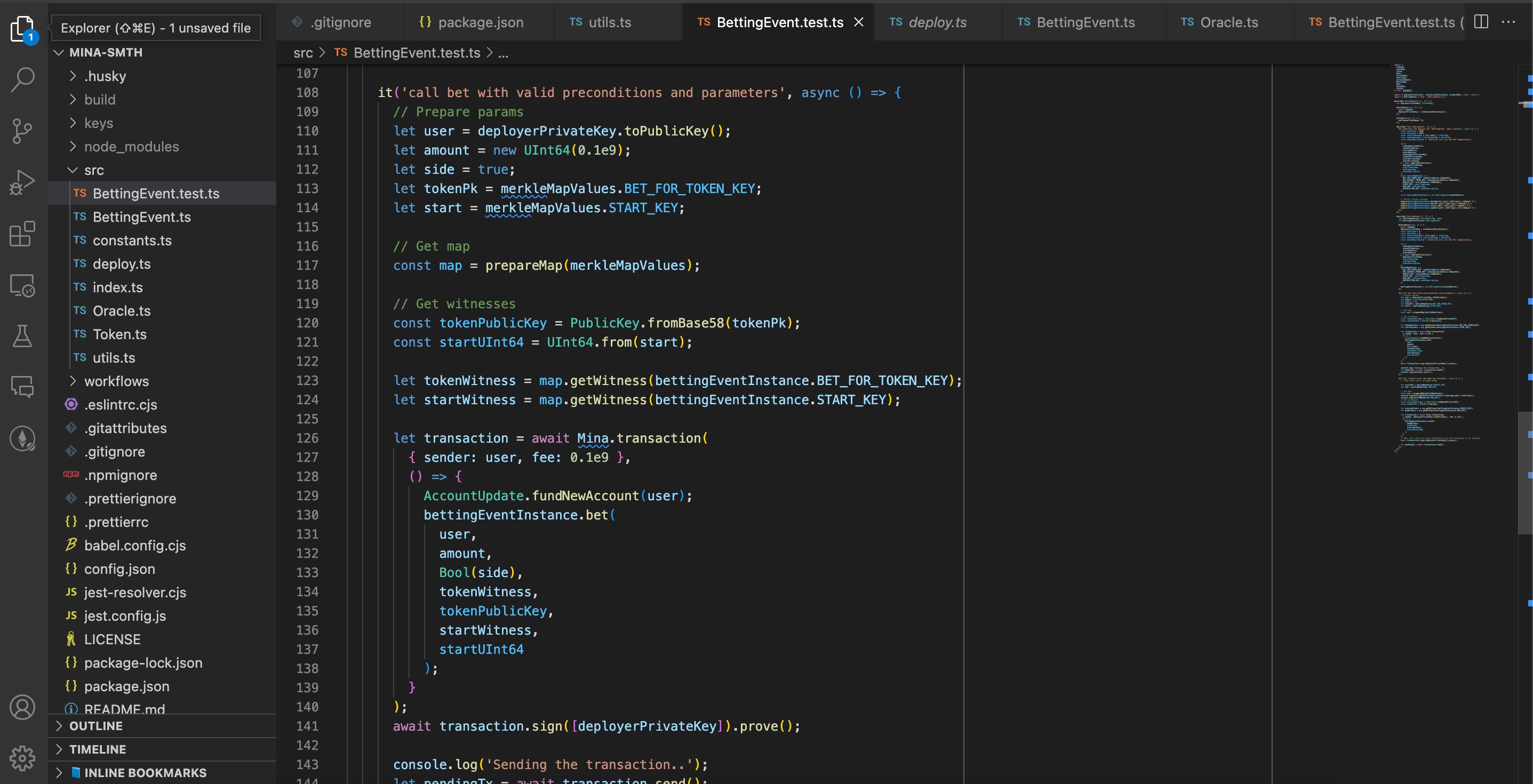Image resolution: width=1533 pixels, height=784 pixels.
Task: Open the Ethereum extension view icon
Action: click(x=22, y=439)
